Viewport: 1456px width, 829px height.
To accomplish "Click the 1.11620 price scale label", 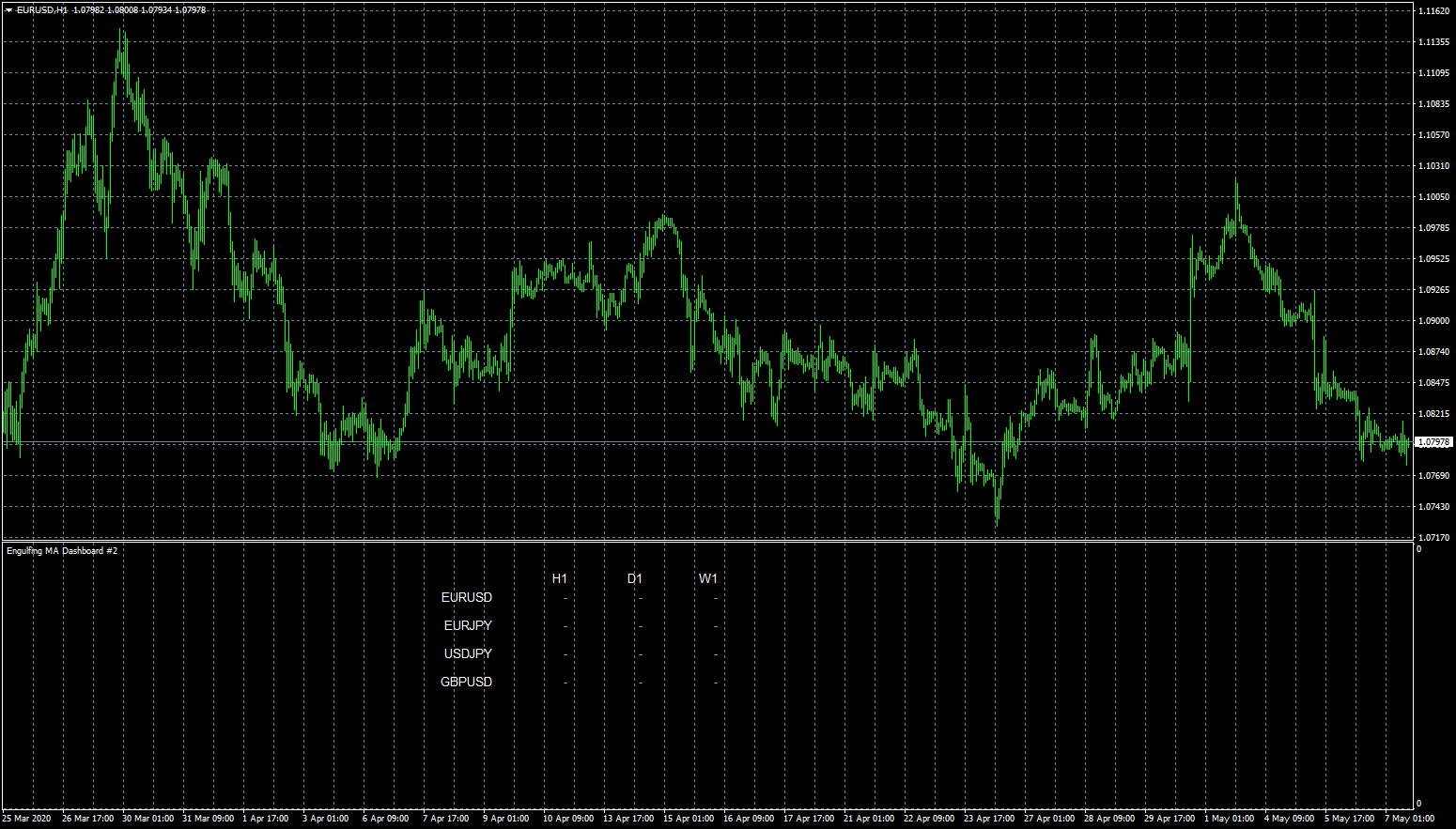I will tap(1433, 11).
